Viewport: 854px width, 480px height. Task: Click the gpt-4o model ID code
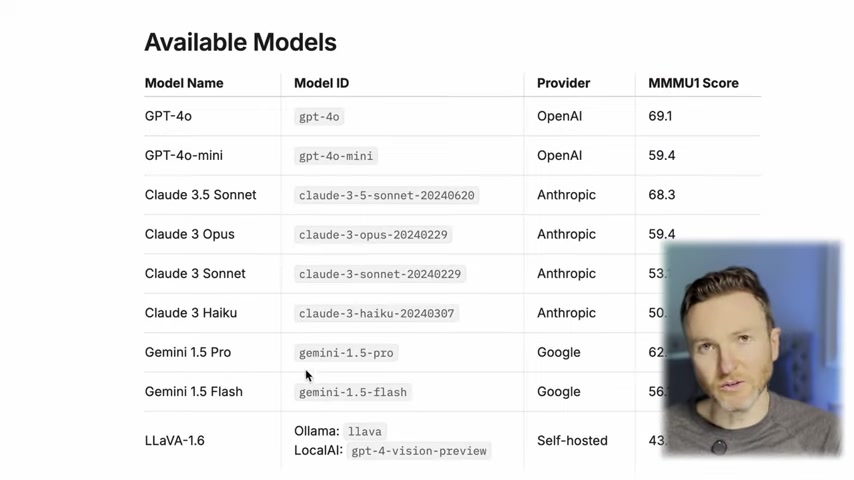coord(319,117)
